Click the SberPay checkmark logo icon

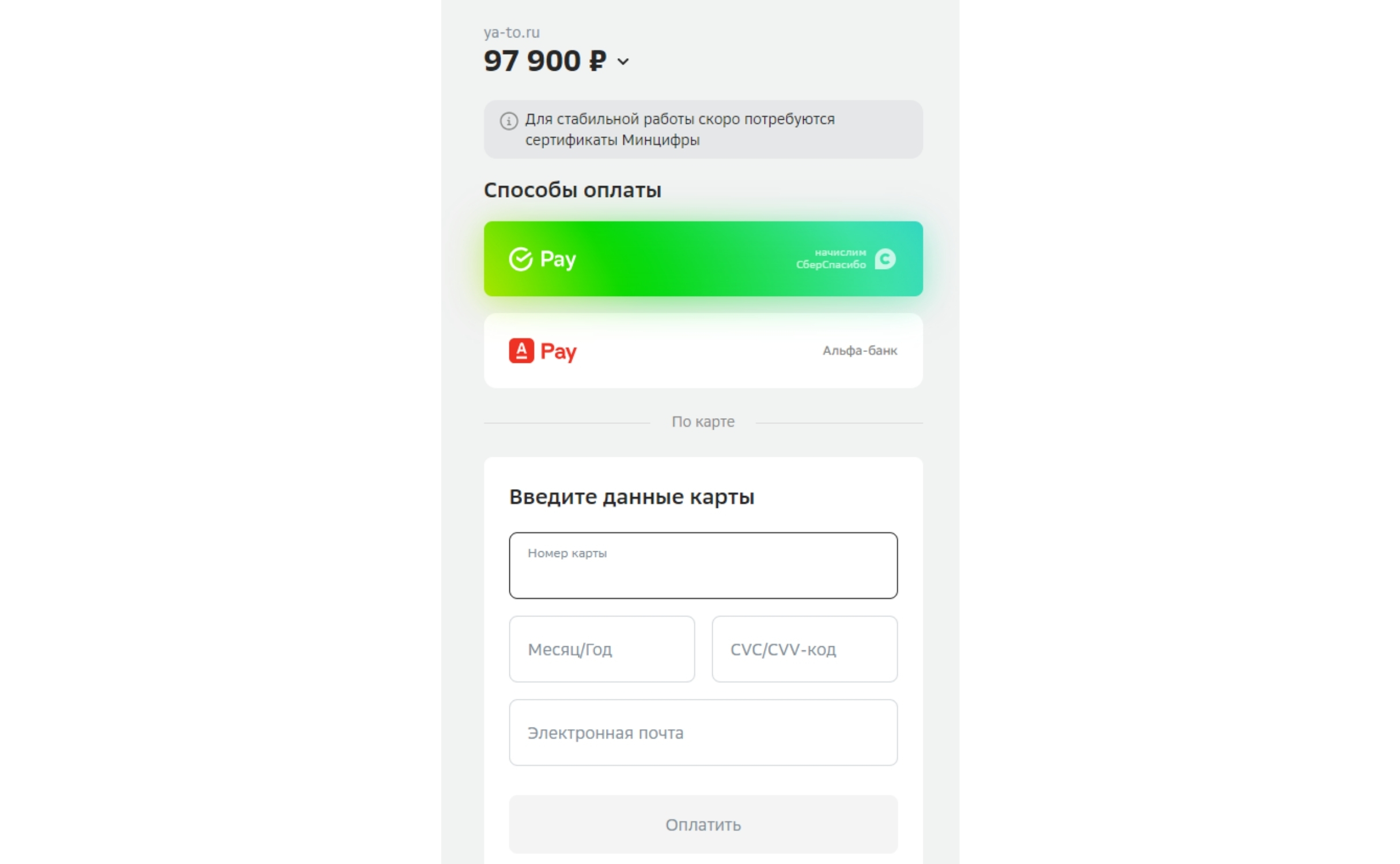(521, 259)
